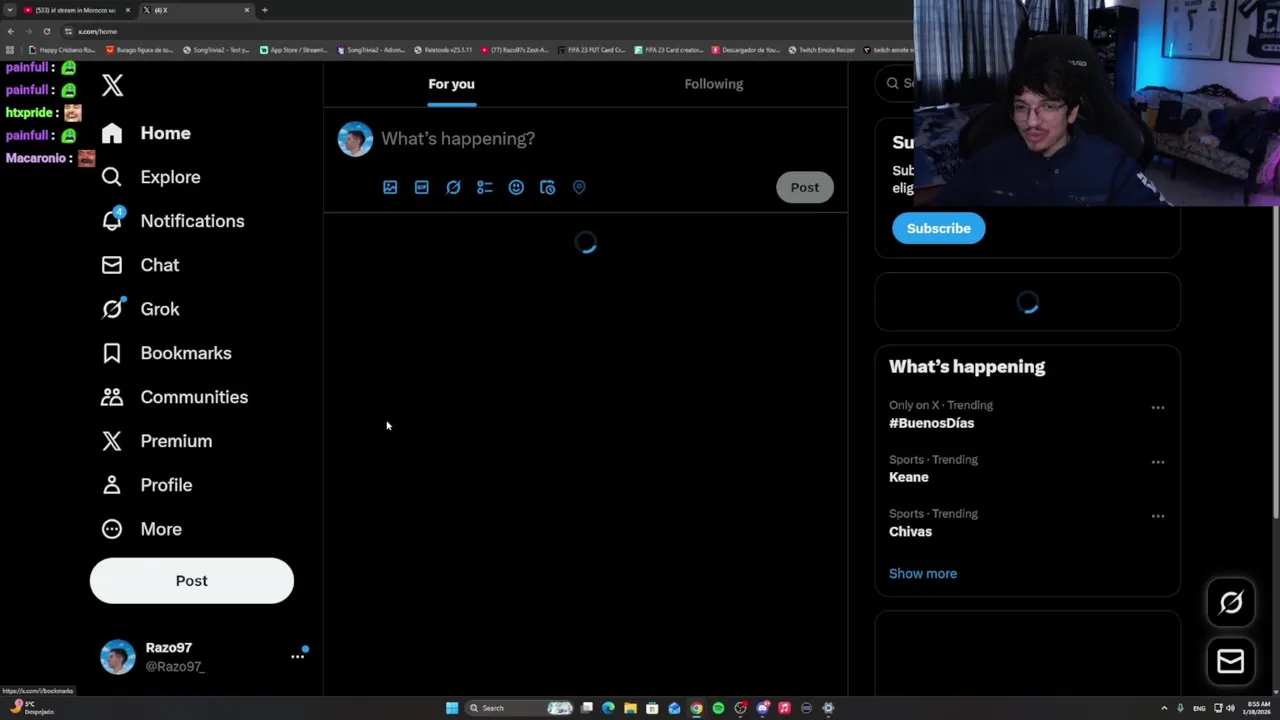
Task: Open options for #BuenosDías trend
Action: coord(1158,408)
